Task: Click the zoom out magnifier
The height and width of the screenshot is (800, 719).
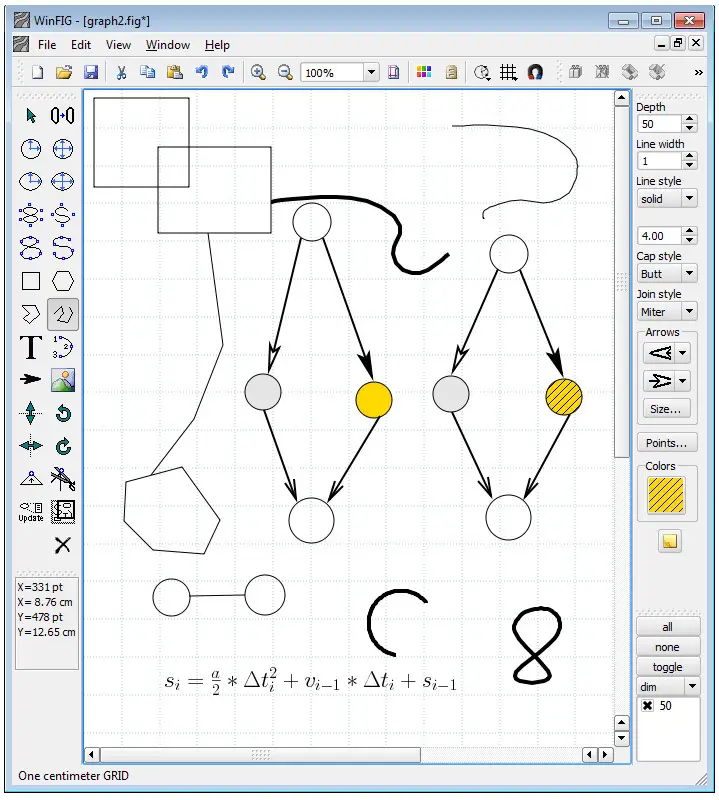Action: 285,72
